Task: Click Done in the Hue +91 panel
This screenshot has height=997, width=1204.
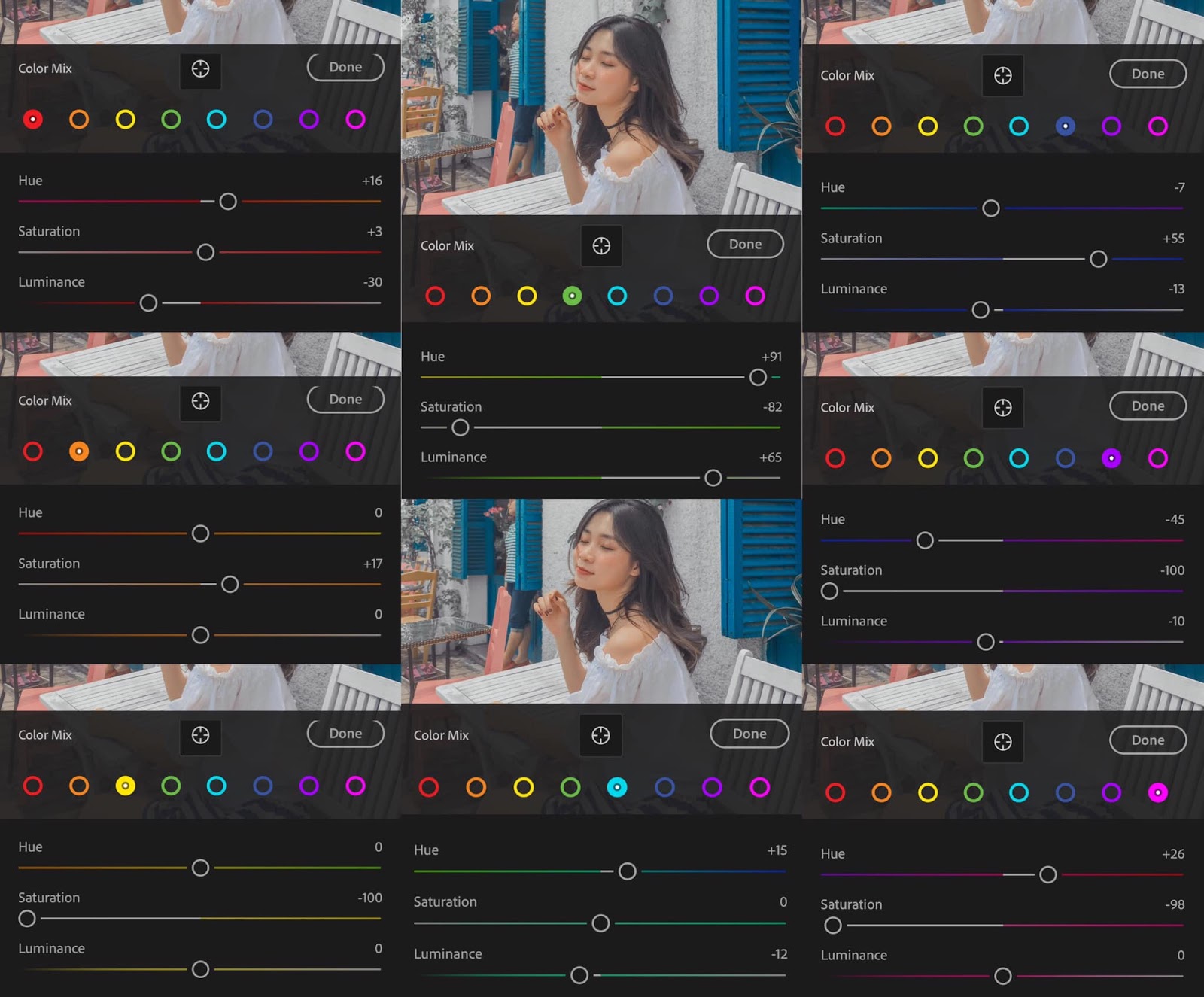Action: (x=745, y=244)
